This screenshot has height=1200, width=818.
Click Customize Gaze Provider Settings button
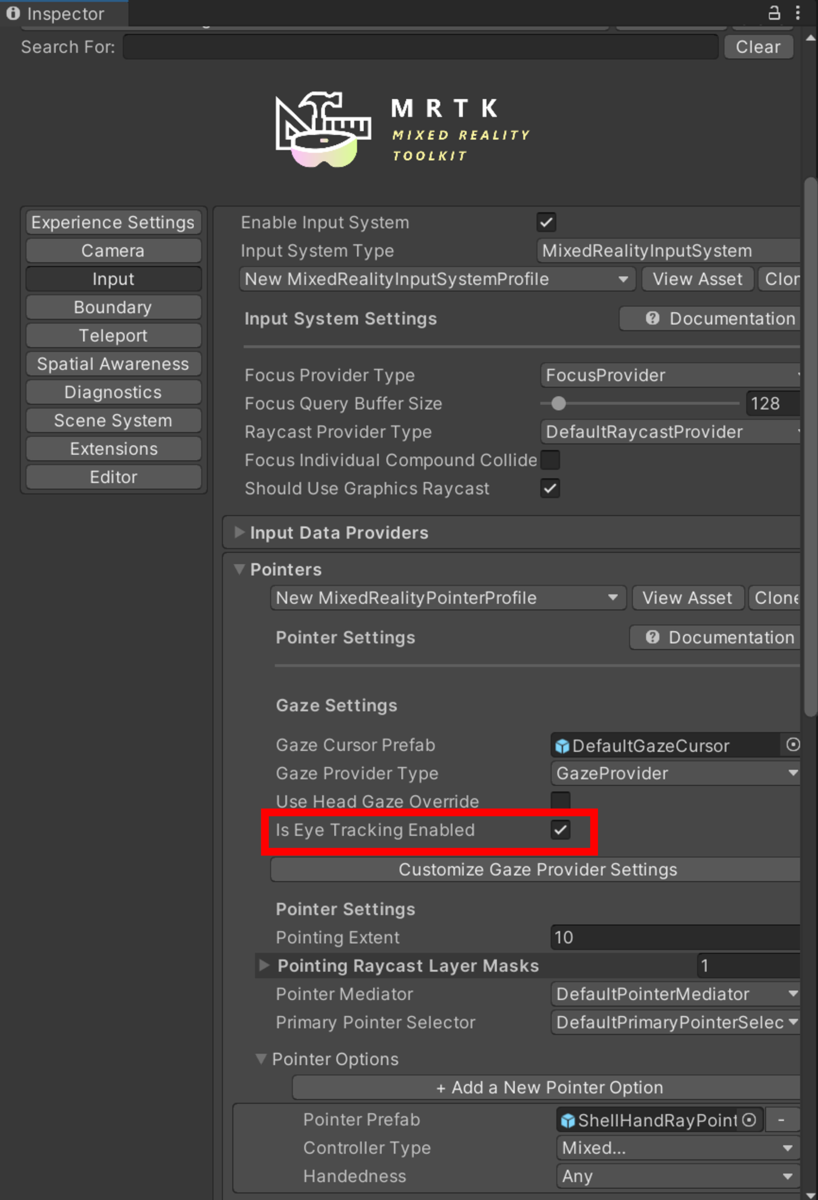pyautogui.click(x=537, y=870)
